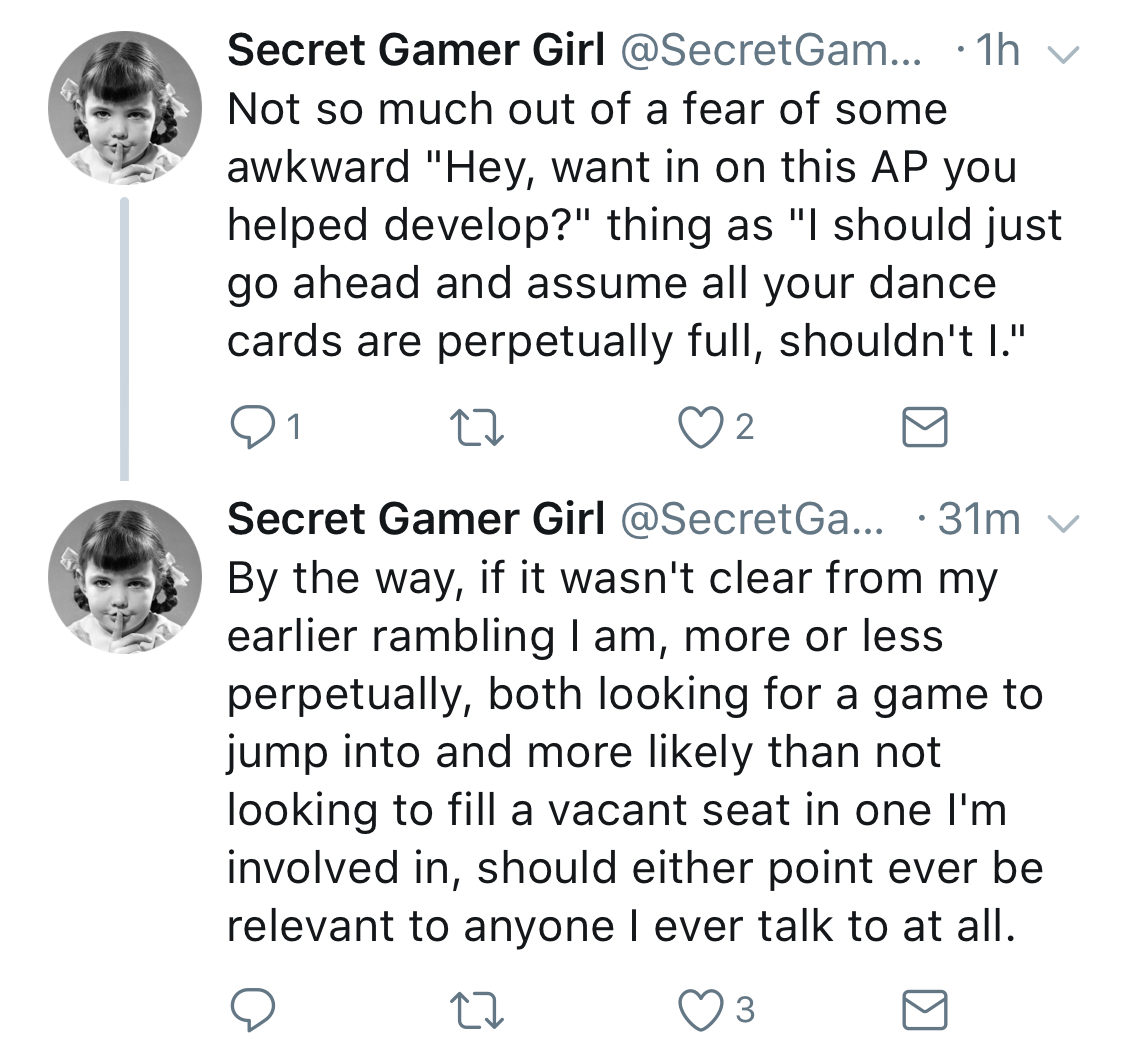The height and width of the screenshot is (1054, 1125).
Task: Open first tweet text about AP development
Action: pyautogui.click(x=644, y=225)
